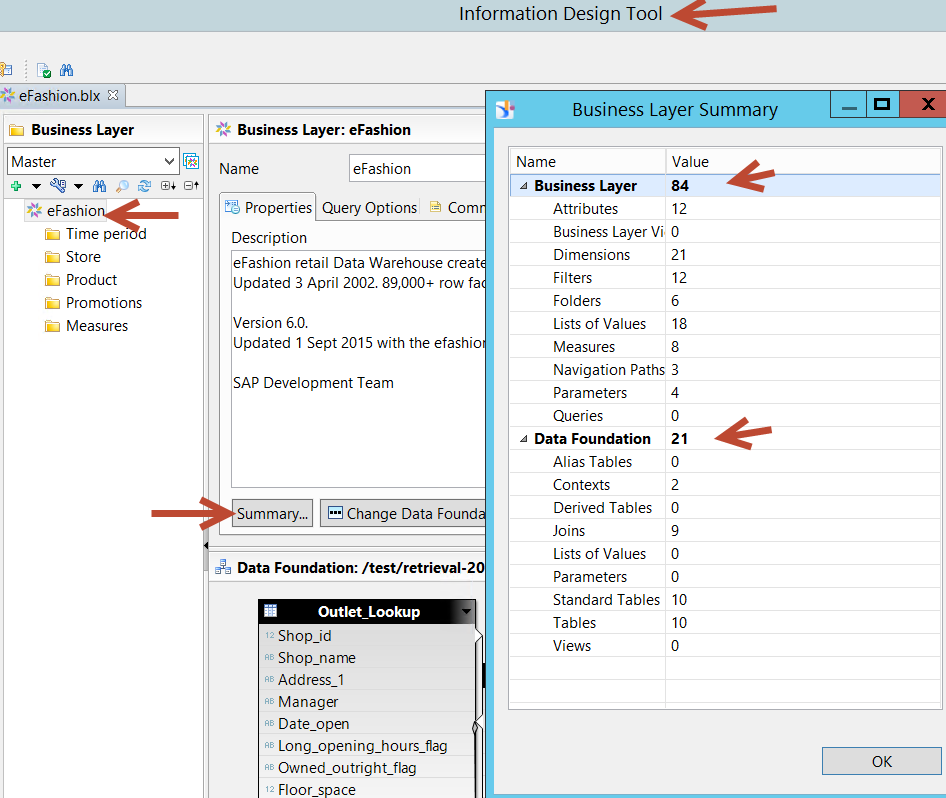946x798 pixels.
Task: Select the eFashion root tree node
Action: click(x=75, y=211)
